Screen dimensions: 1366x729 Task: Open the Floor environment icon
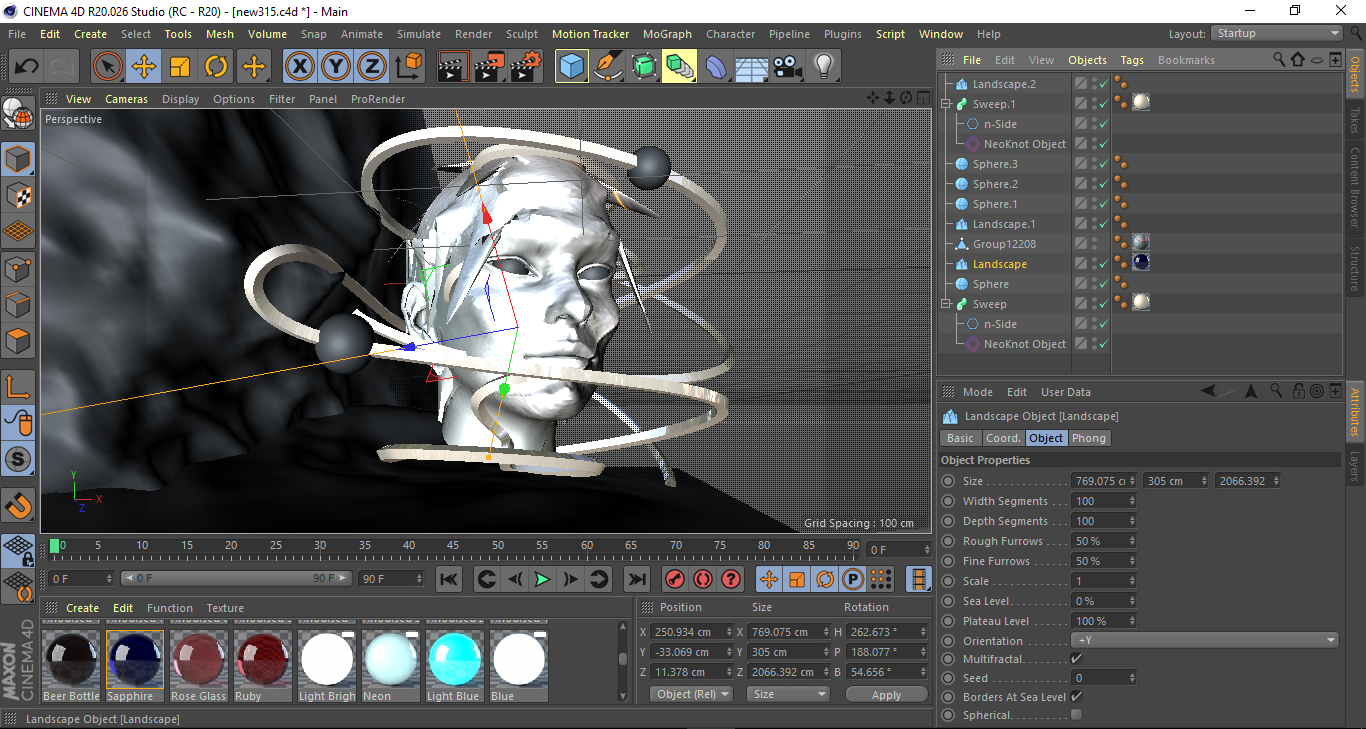pos(752,67)
